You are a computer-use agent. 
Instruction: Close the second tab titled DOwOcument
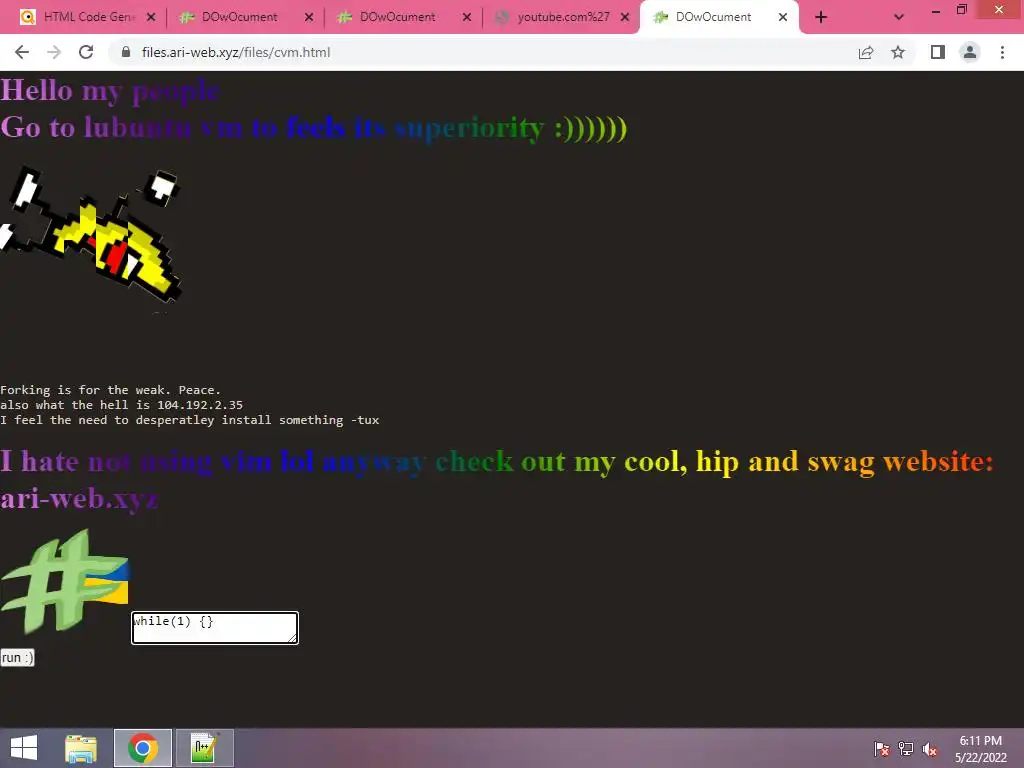309,18
